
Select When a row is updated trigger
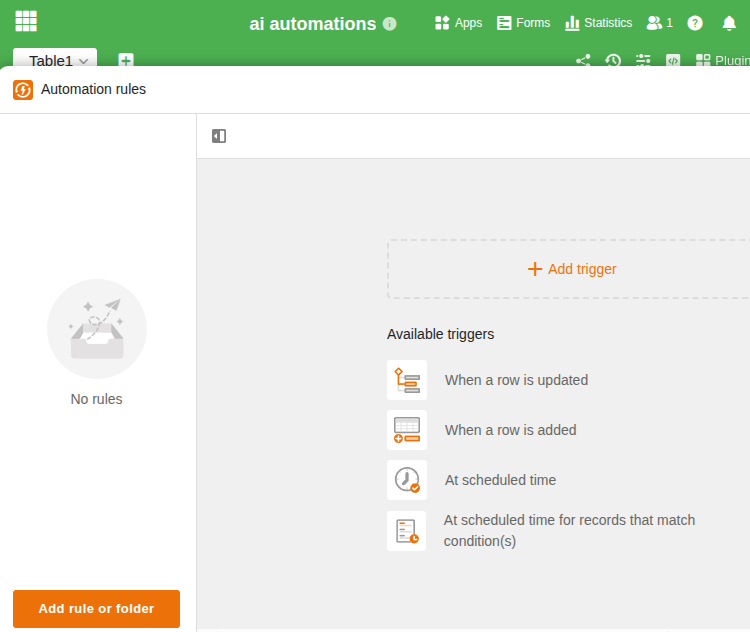tap(516, 380)
